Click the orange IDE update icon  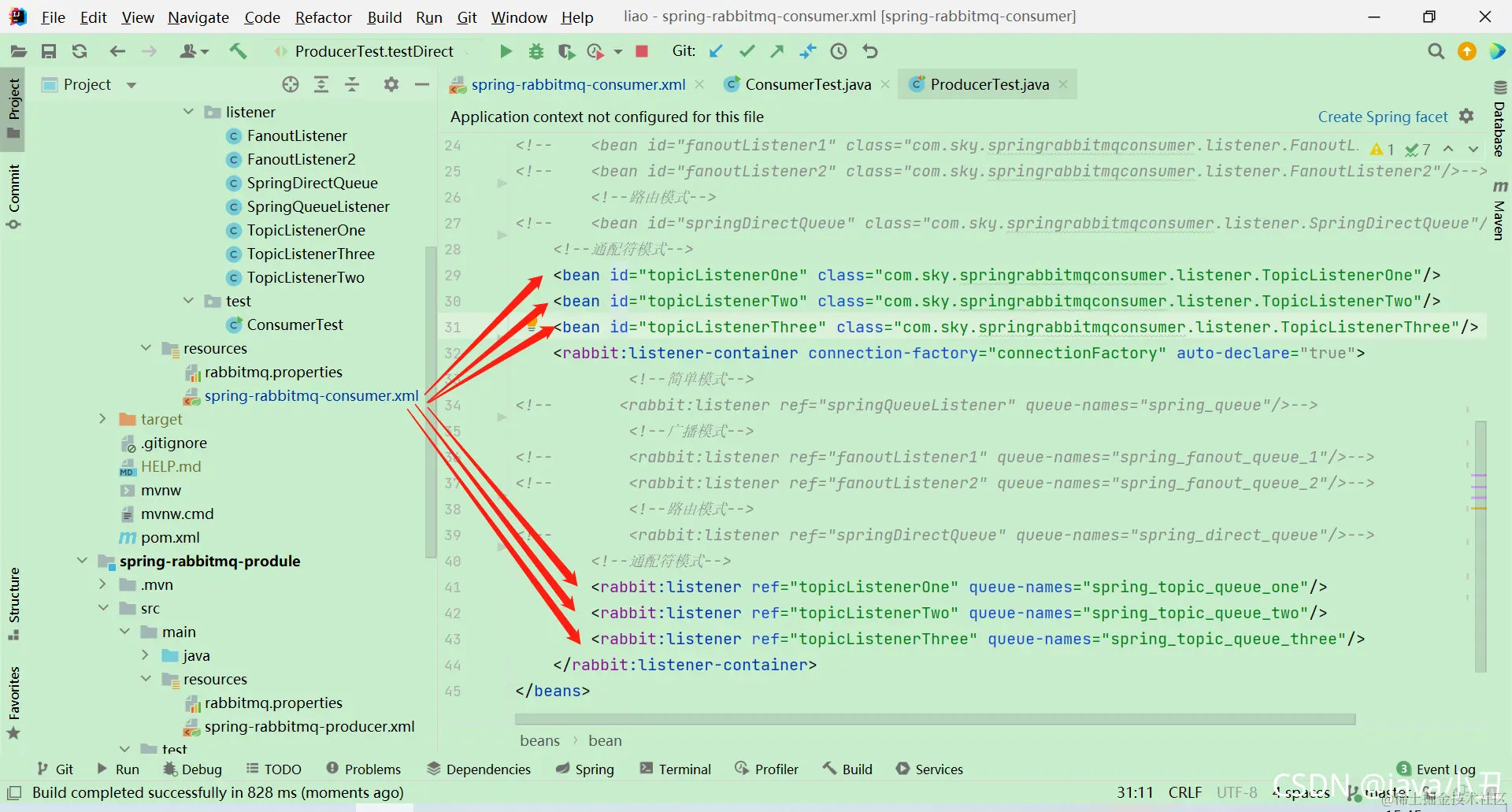point(1467,51)
